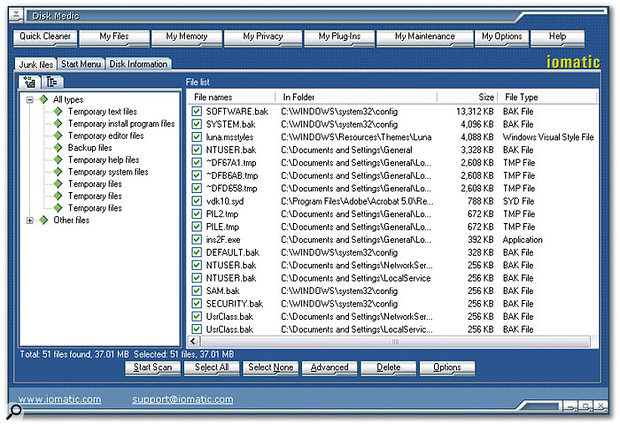The height and width of the screenshot is (426, 620).
Task: Click the list view icon tab
Action: [52, 82]
